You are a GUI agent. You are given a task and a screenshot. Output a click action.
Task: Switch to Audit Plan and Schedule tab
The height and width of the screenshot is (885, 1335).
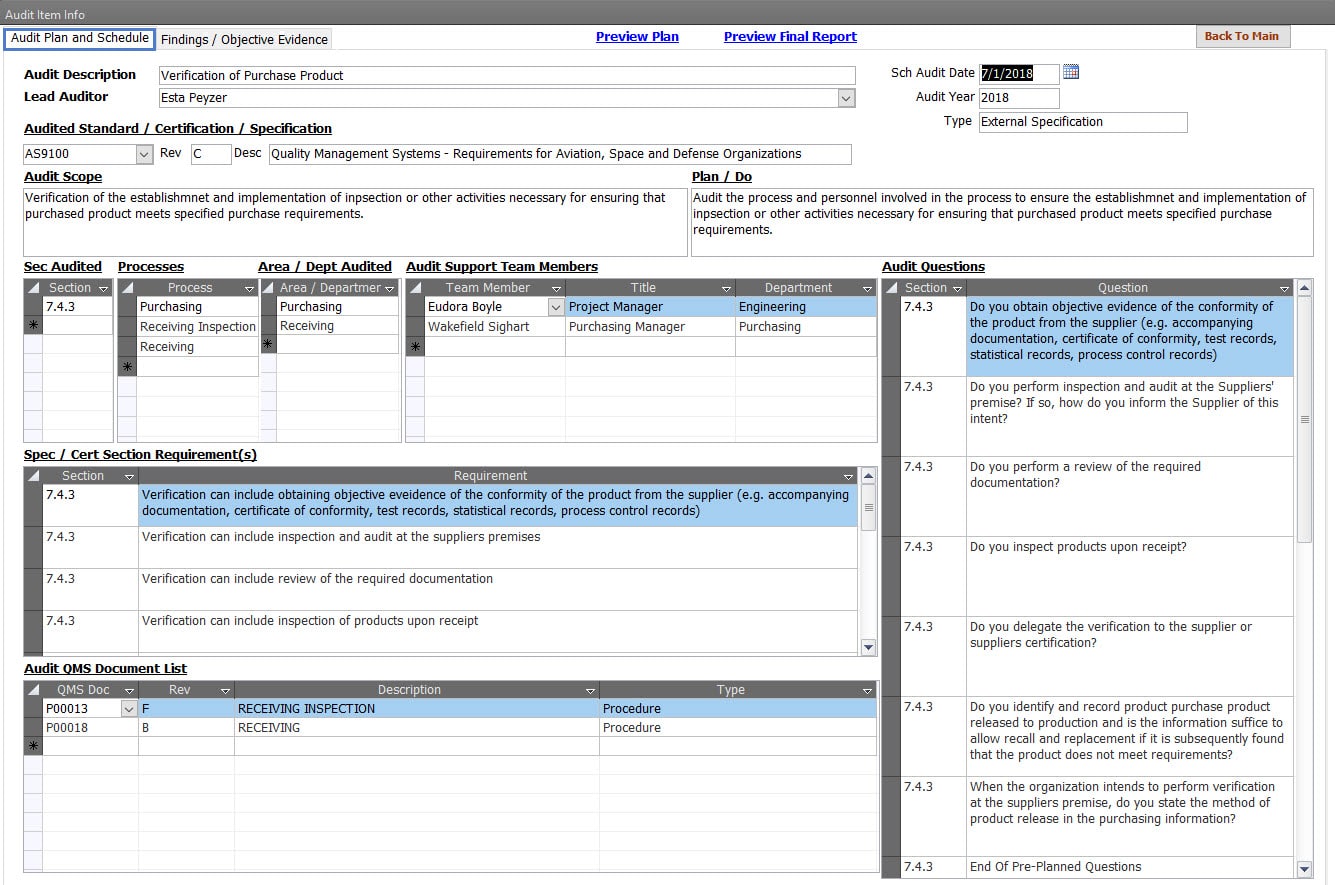coord(80,38)
